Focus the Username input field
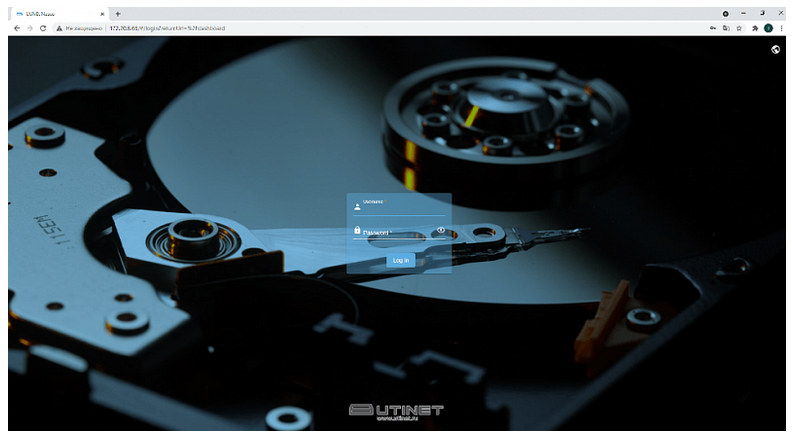 click(x=403, y=209)
